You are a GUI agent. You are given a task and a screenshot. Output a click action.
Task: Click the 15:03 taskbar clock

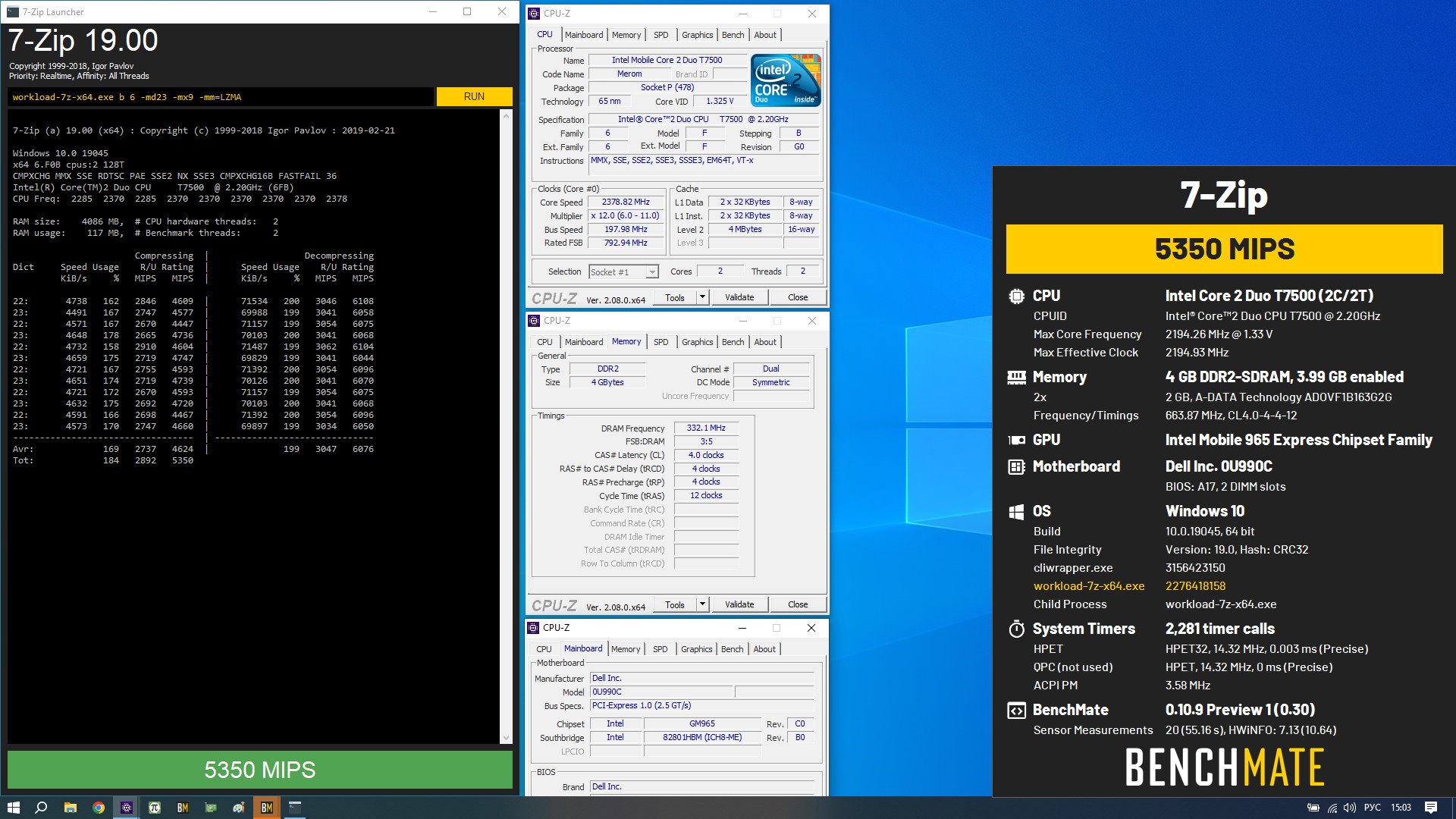(x=1401, y=808)
